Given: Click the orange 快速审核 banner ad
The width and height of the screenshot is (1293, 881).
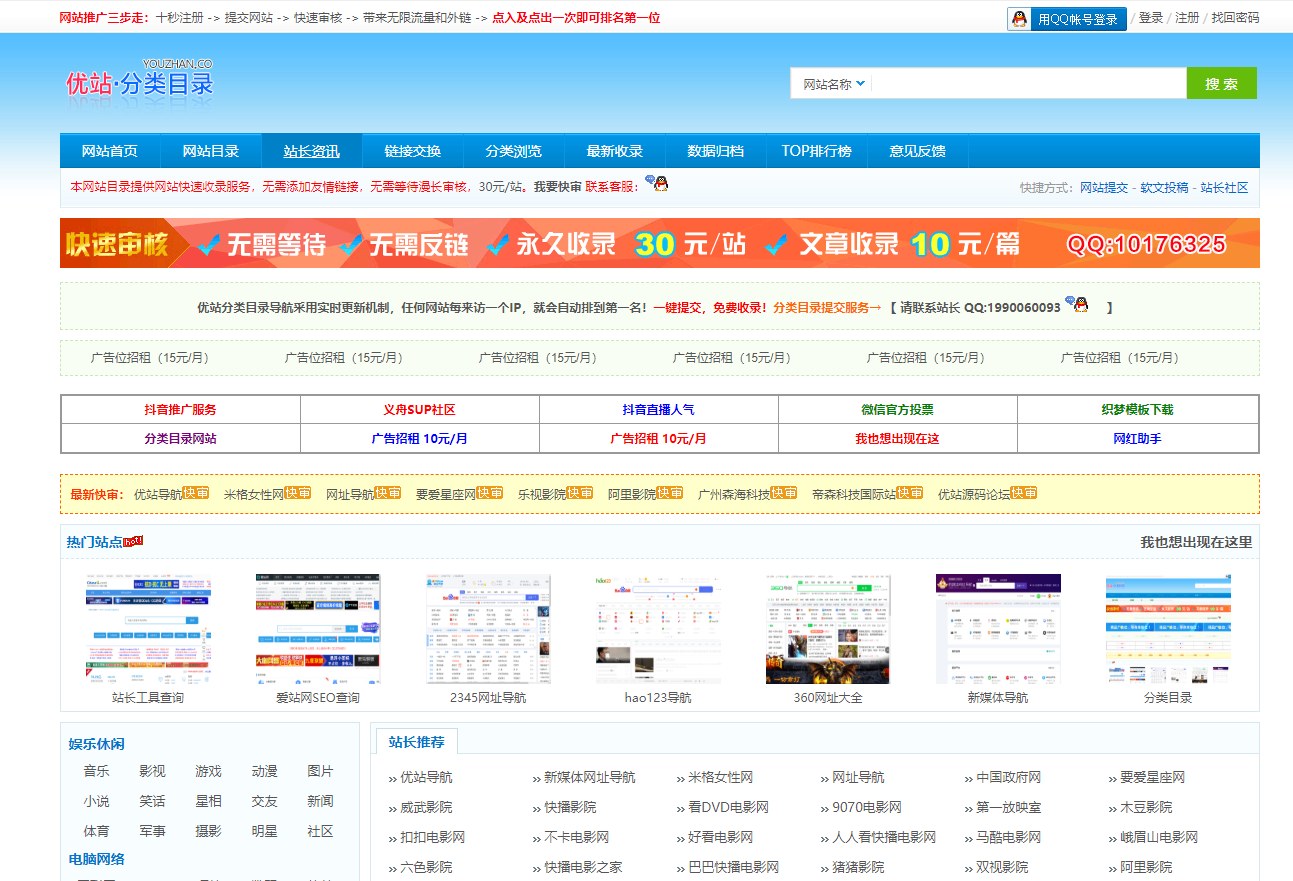Looking at the screenshot, I should [x=659, y=243].
